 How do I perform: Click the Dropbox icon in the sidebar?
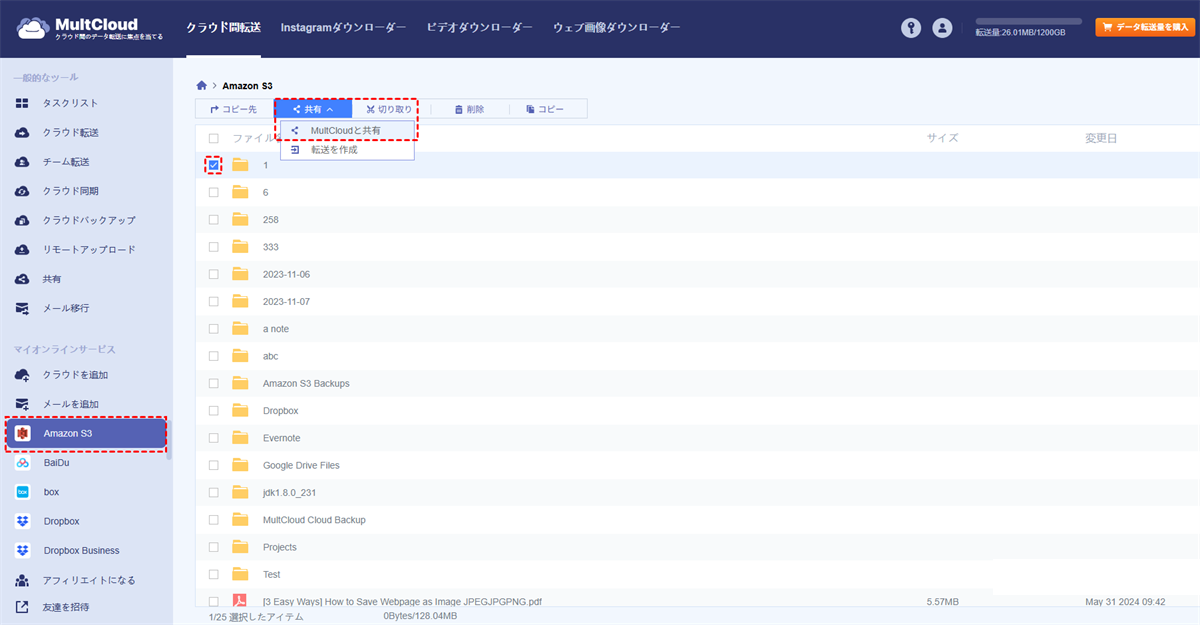[x=22, y=521]
